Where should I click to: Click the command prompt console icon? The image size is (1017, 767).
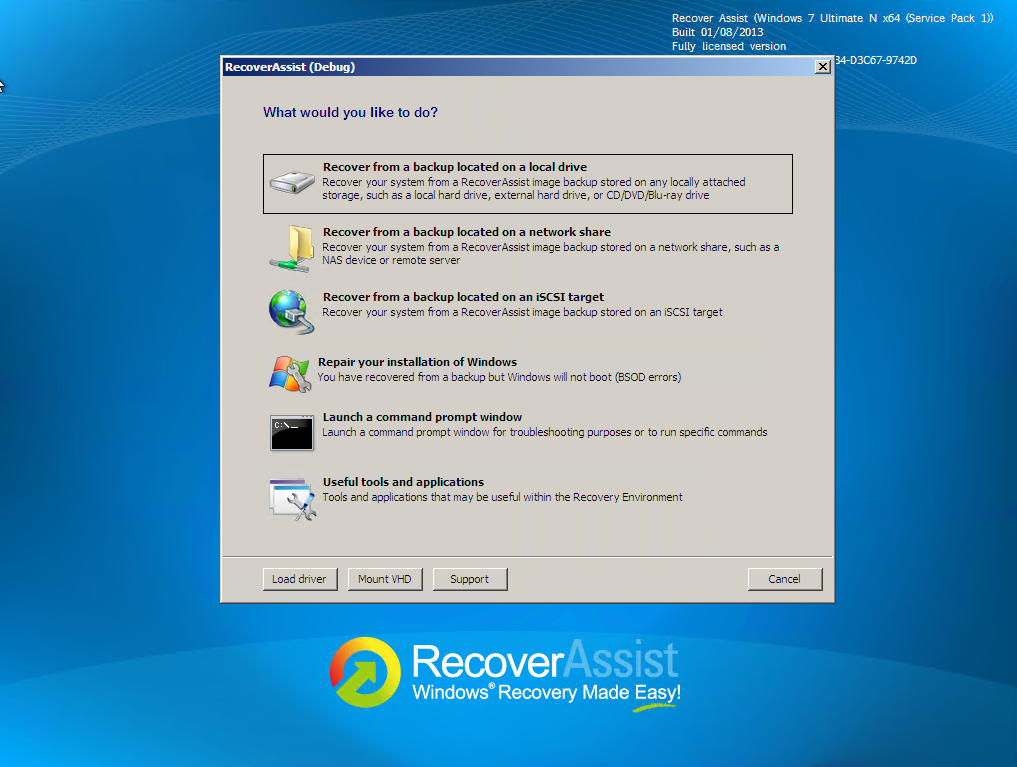292,432
